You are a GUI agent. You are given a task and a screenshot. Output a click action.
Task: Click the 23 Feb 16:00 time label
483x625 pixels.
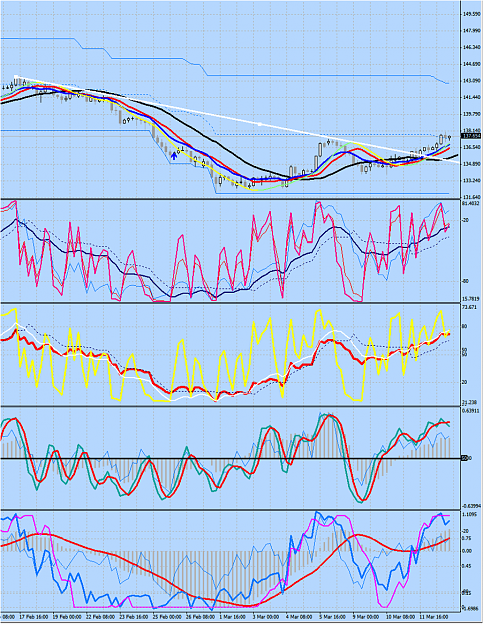click(x=134, y=617)
